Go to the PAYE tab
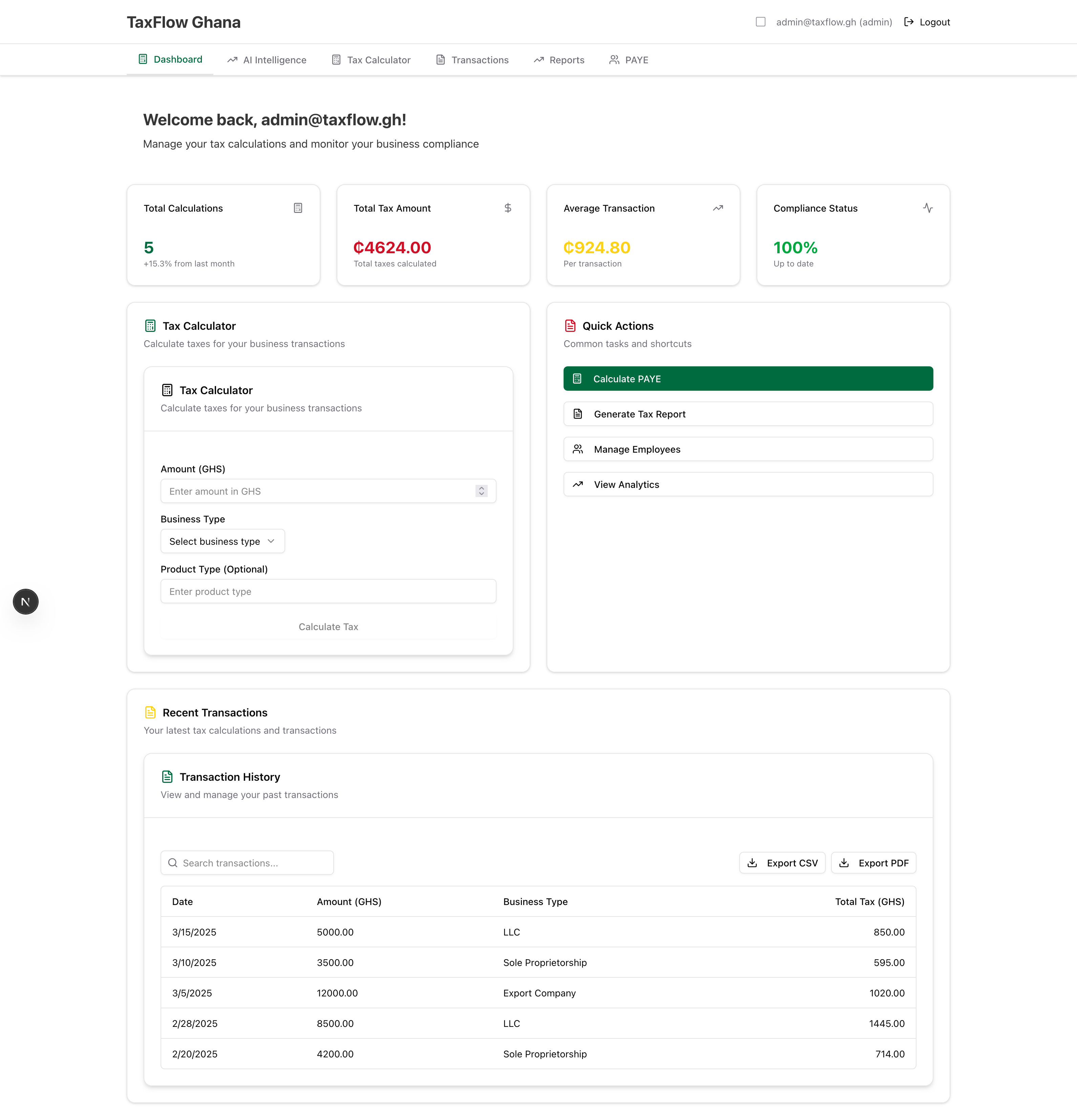This screenshot has width=1077, height=1120. [x=629, y=60]
